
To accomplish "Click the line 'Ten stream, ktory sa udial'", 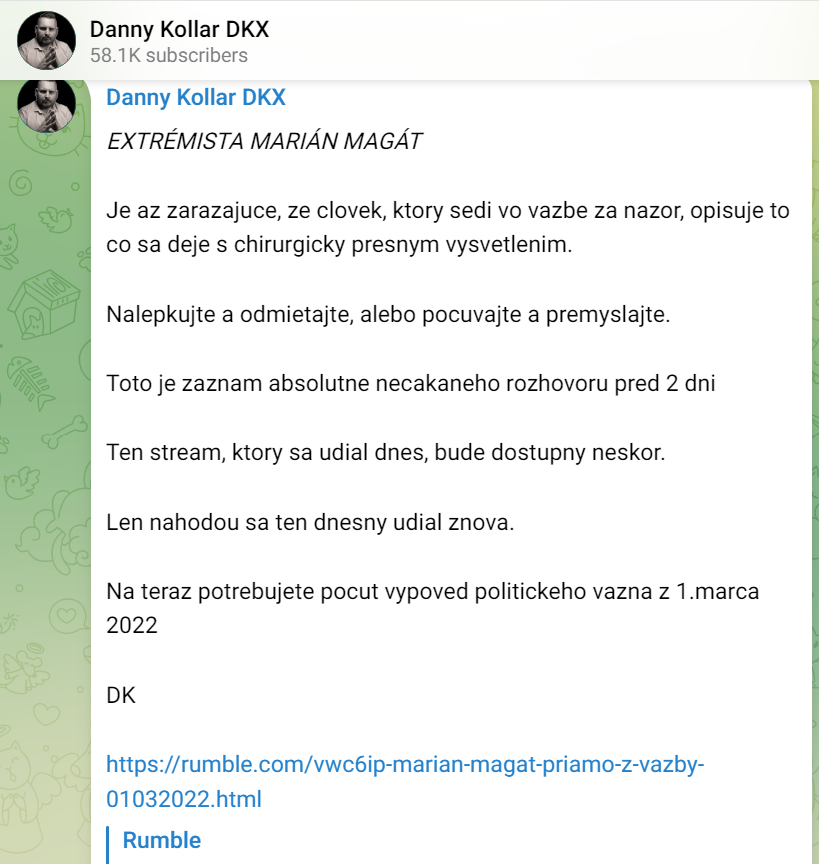I will (386, 452).
